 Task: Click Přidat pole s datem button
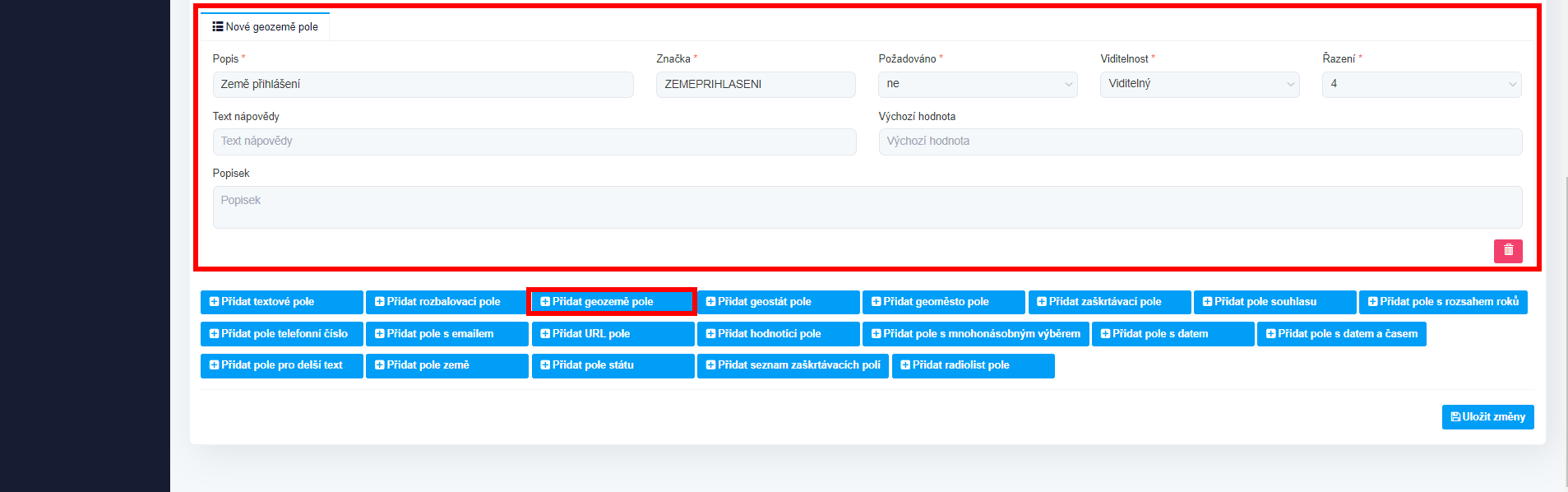[x=1173, y=334]
